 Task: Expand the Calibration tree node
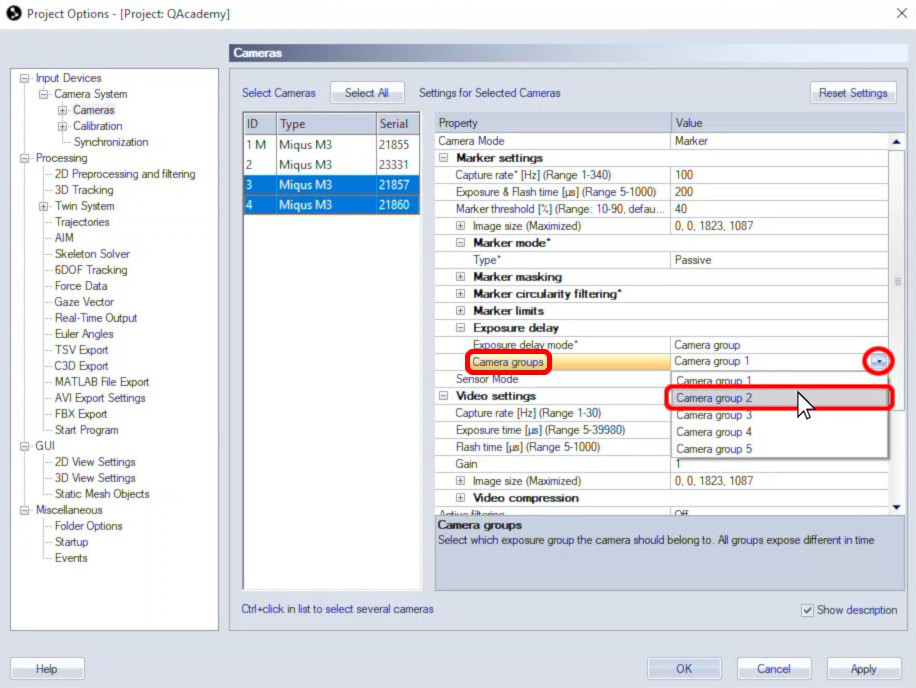[x=62, y=126]
